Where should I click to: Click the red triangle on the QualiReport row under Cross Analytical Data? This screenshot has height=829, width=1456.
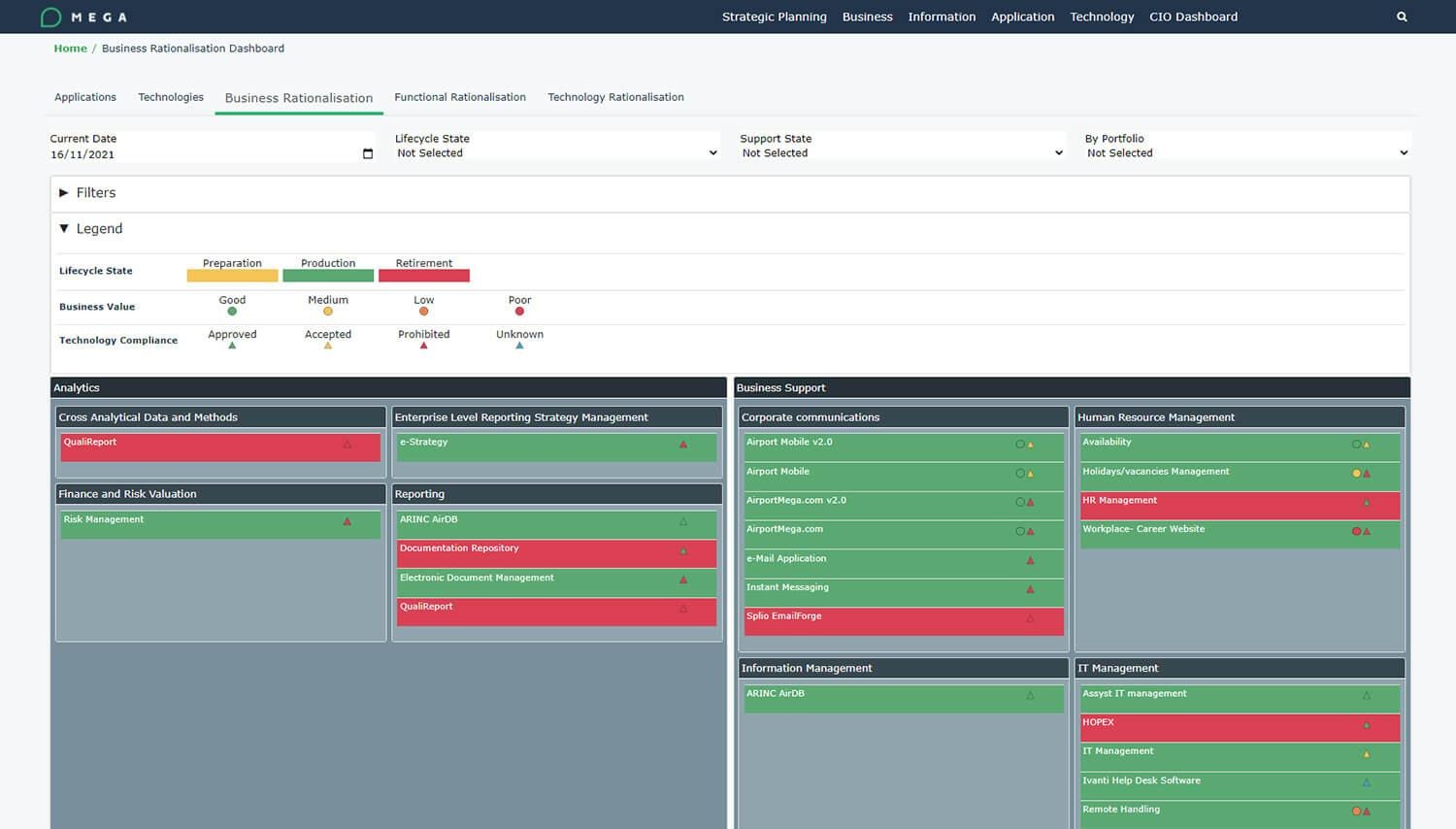click(x=347, y=445)
